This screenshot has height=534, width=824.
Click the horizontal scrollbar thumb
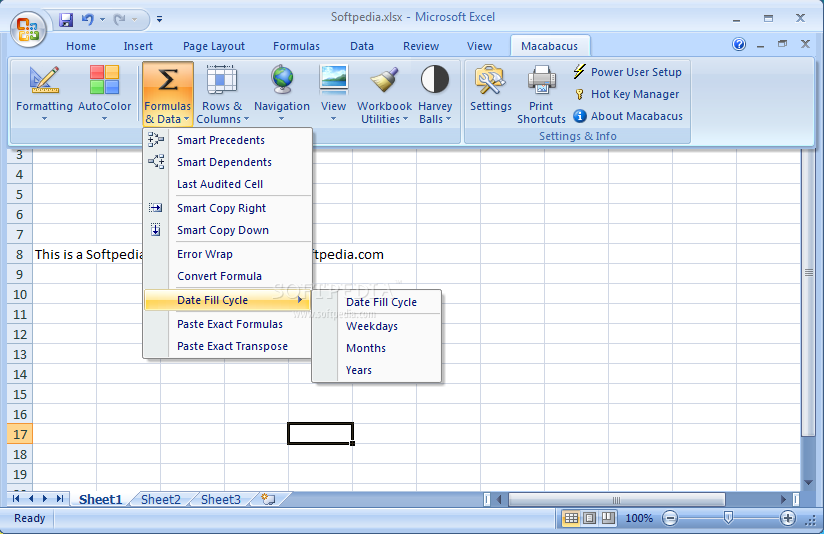tap(616, 499)
